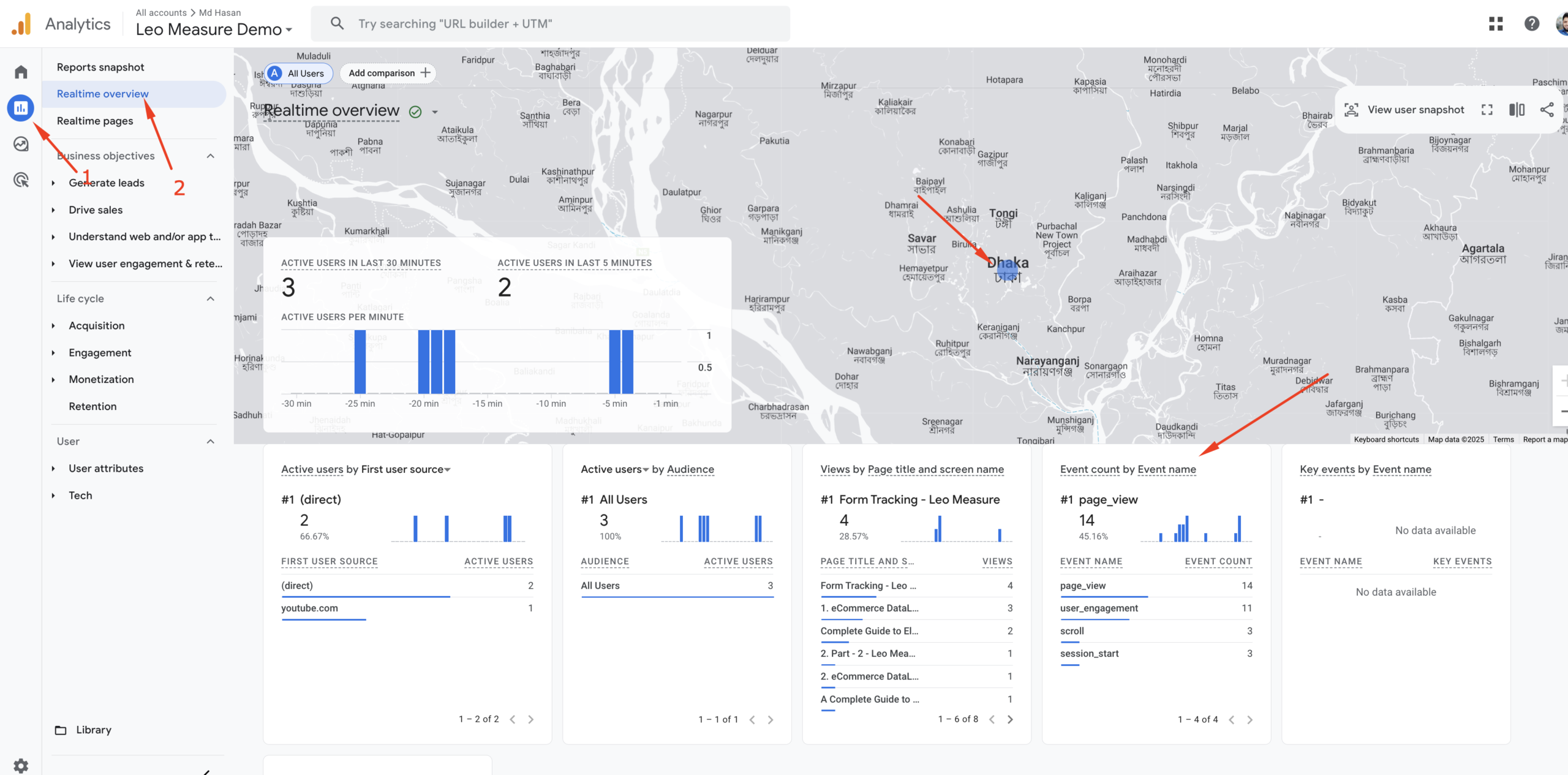Image resolution: width=1568 pixels, height=775 pixels.
Task: Click the Google Analytics logo
Action: pos(21,24)
